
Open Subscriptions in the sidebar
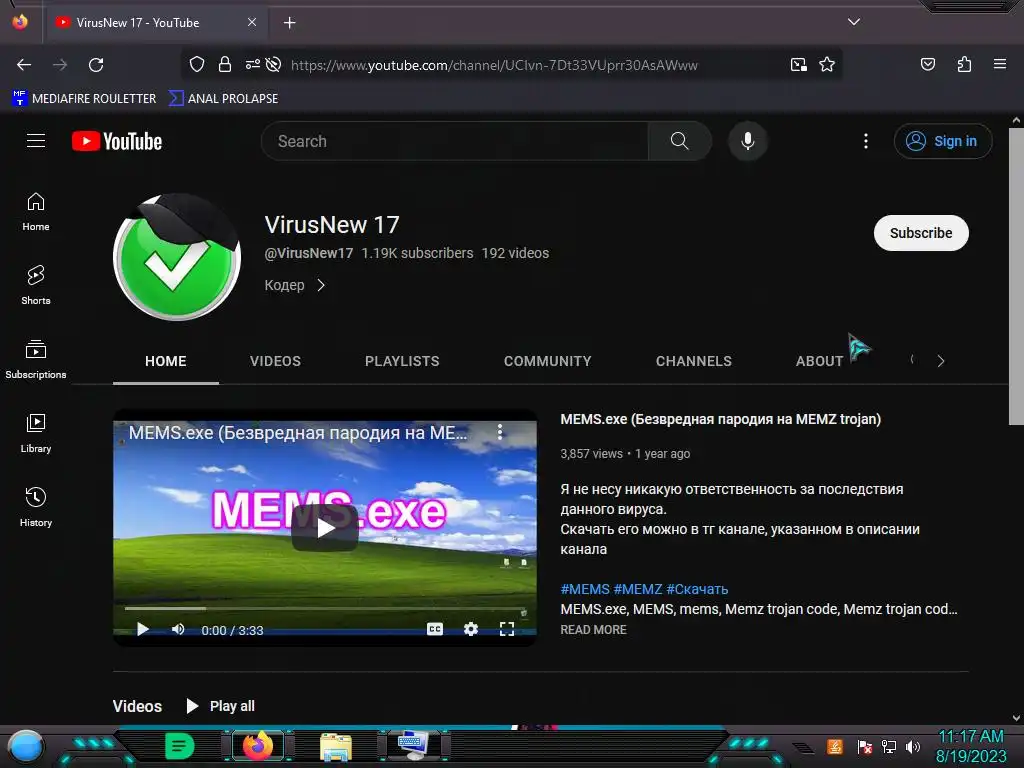click(x=36, y=359)
